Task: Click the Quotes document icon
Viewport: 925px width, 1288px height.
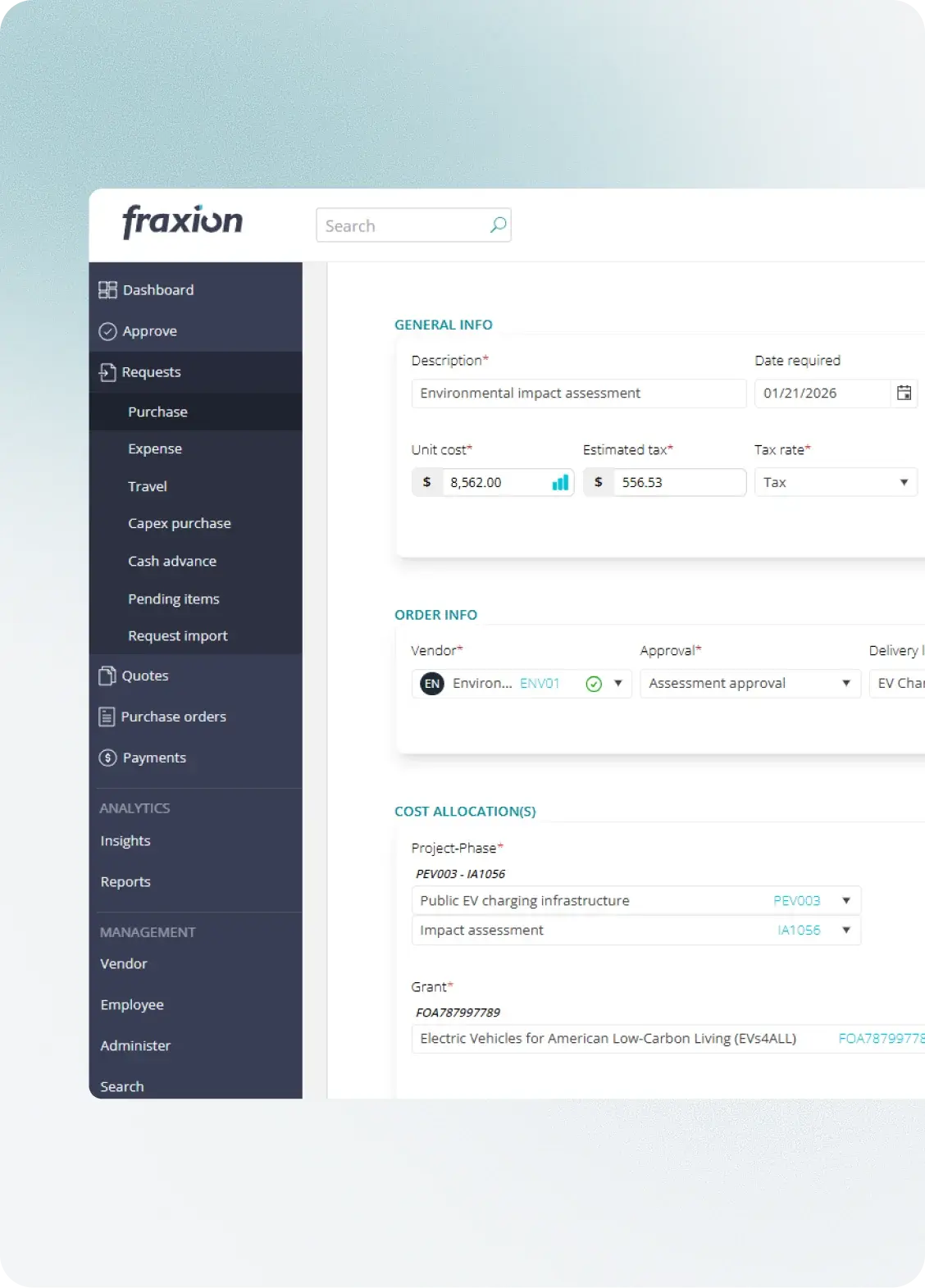Action: [107, 676]
